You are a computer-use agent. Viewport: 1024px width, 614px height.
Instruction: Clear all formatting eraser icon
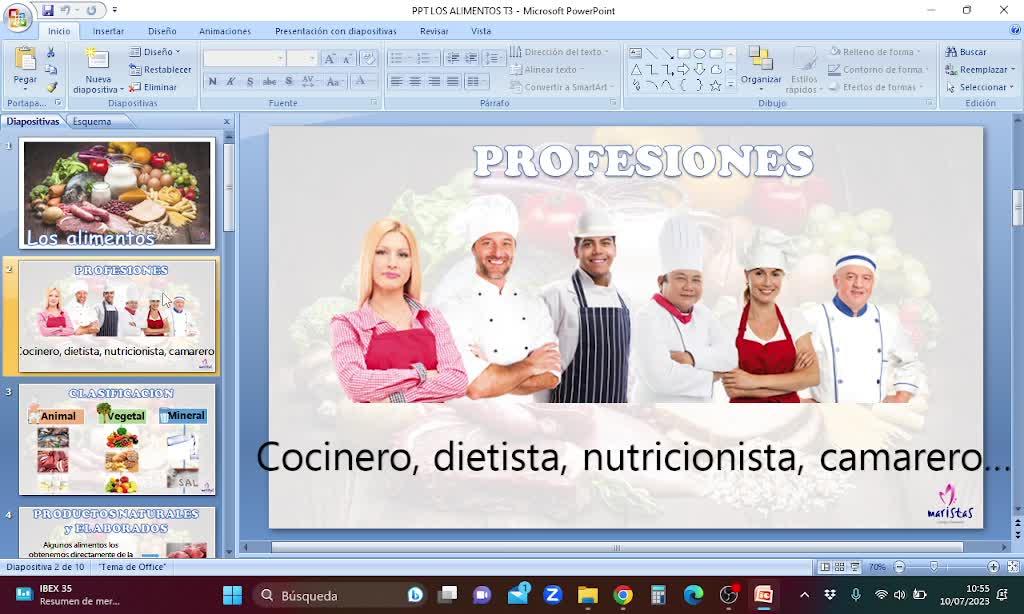[368, 59]
